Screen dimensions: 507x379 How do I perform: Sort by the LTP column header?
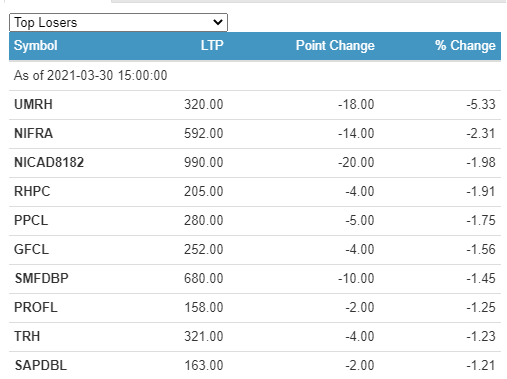(x=212, y=45)
